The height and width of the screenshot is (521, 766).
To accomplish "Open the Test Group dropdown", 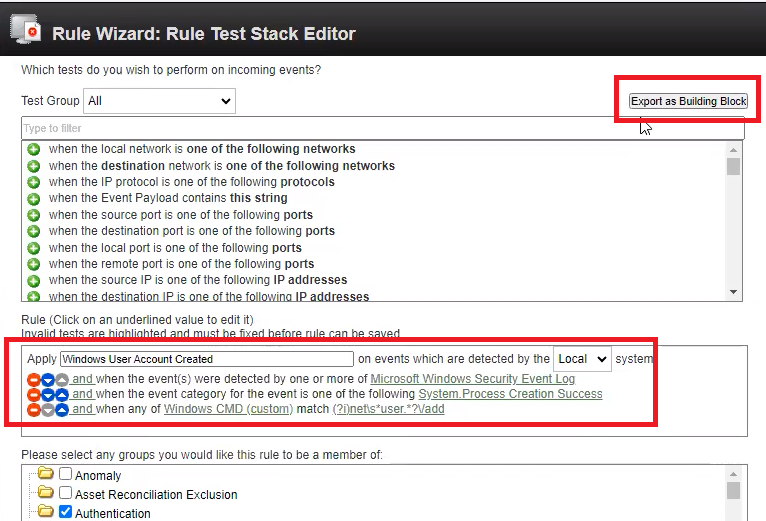I will coord(159,101).
